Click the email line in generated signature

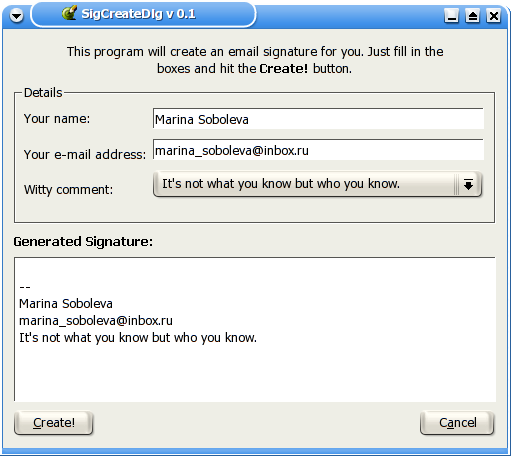point(96,321)
